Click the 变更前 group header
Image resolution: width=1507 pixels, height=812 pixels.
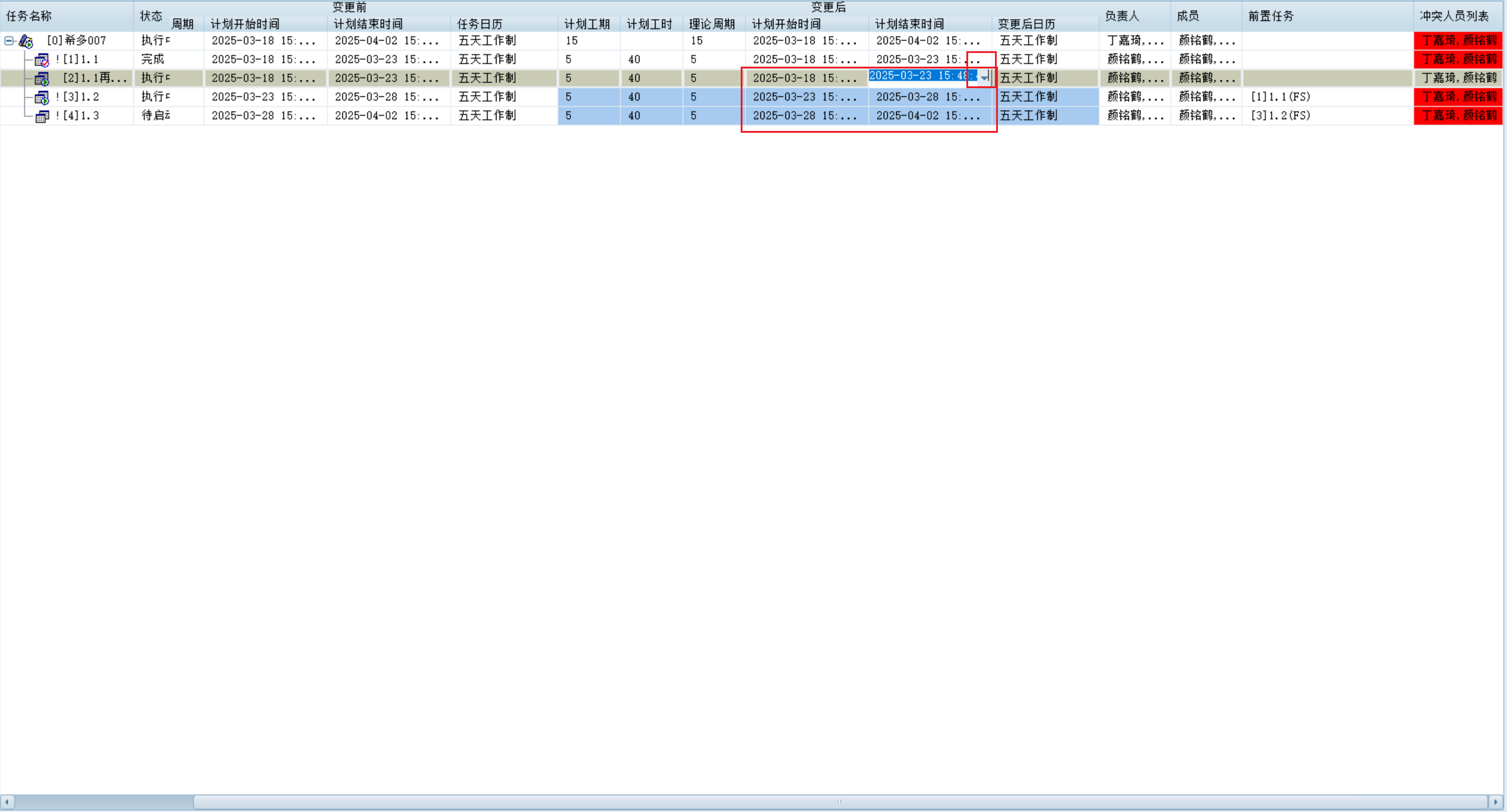pyautogui.click(x=350, y=8)
